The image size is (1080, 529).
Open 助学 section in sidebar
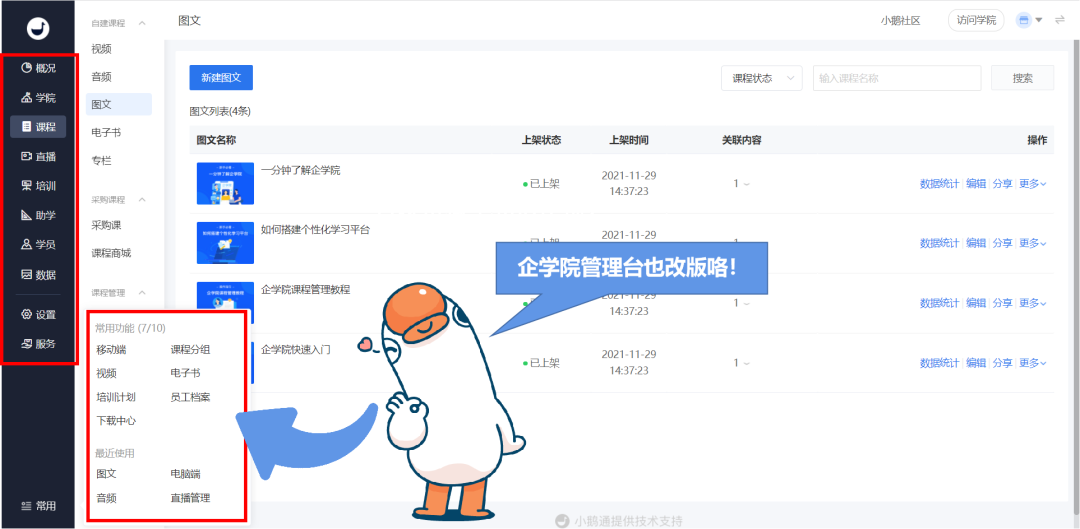[38, 216]
